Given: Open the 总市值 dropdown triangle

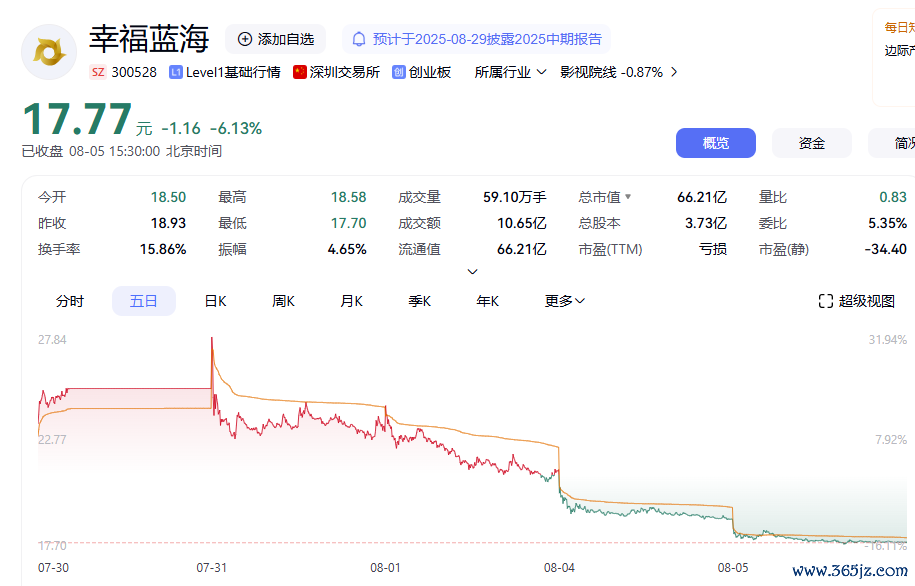Looking at the screenshot, I should pos(628,197).
